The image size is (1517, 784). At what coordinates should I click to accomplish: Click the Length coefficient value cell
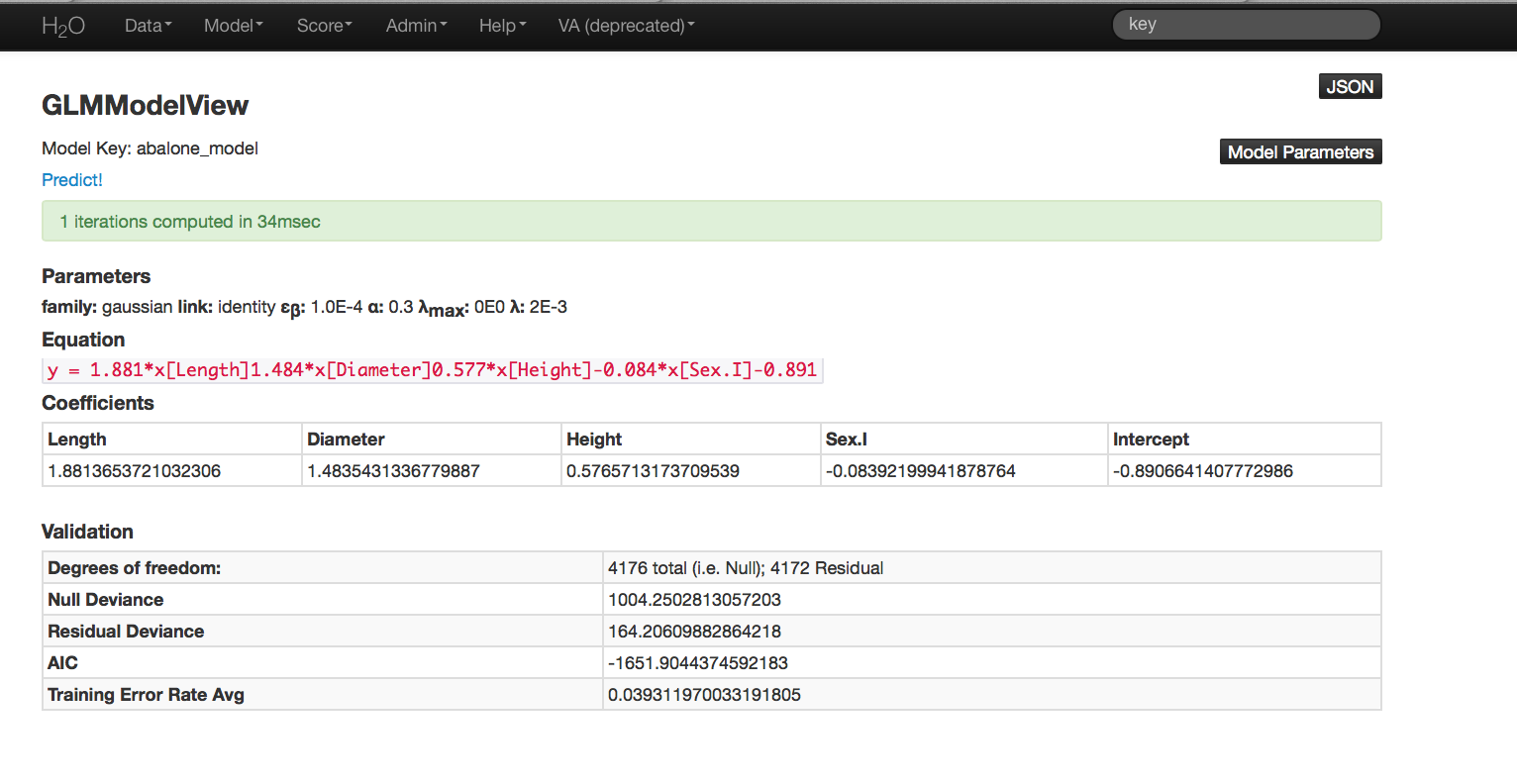pos(135,471)
